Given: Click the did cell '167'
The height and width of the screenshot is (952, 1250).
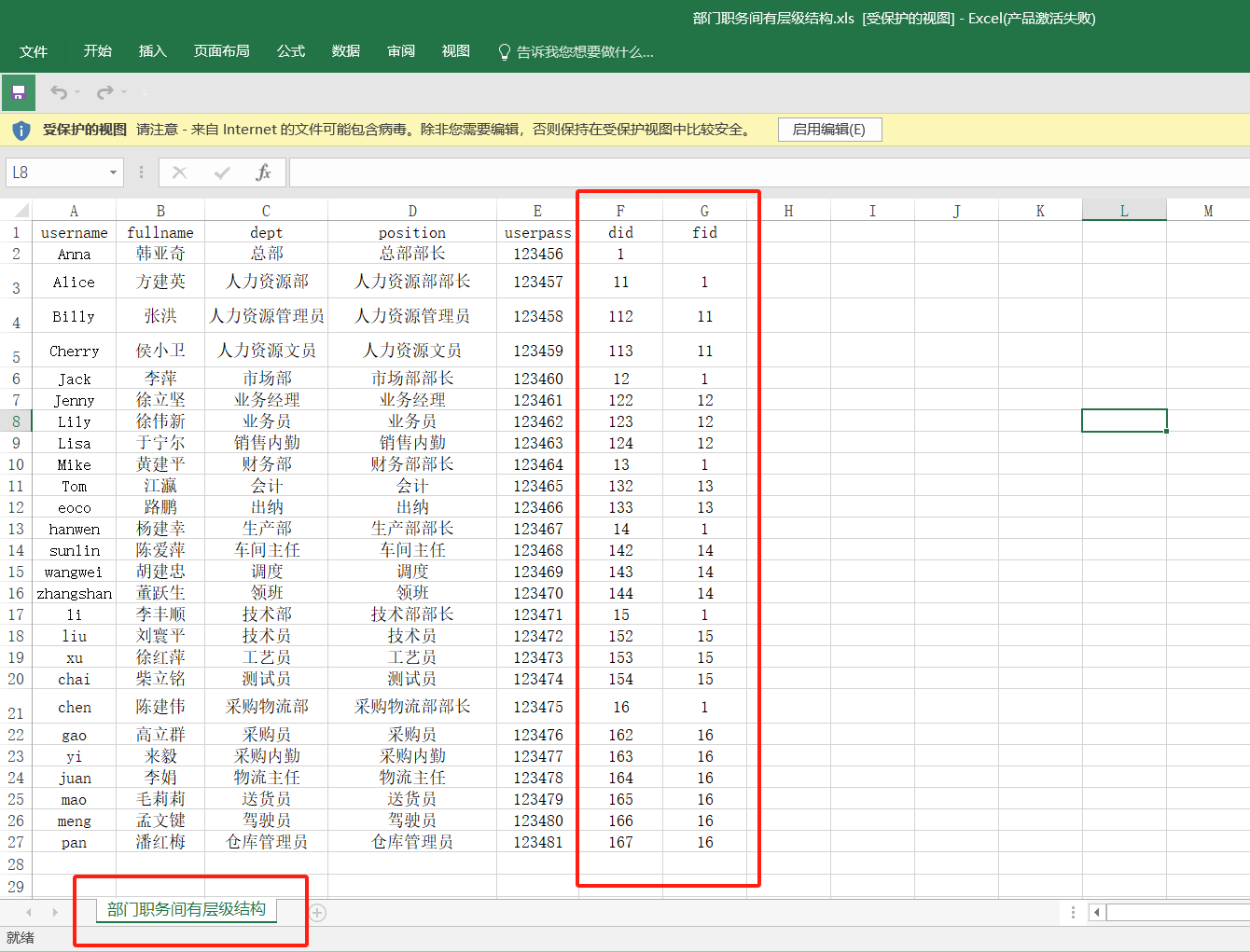Looking at the screenshot, I should (620, 842).
